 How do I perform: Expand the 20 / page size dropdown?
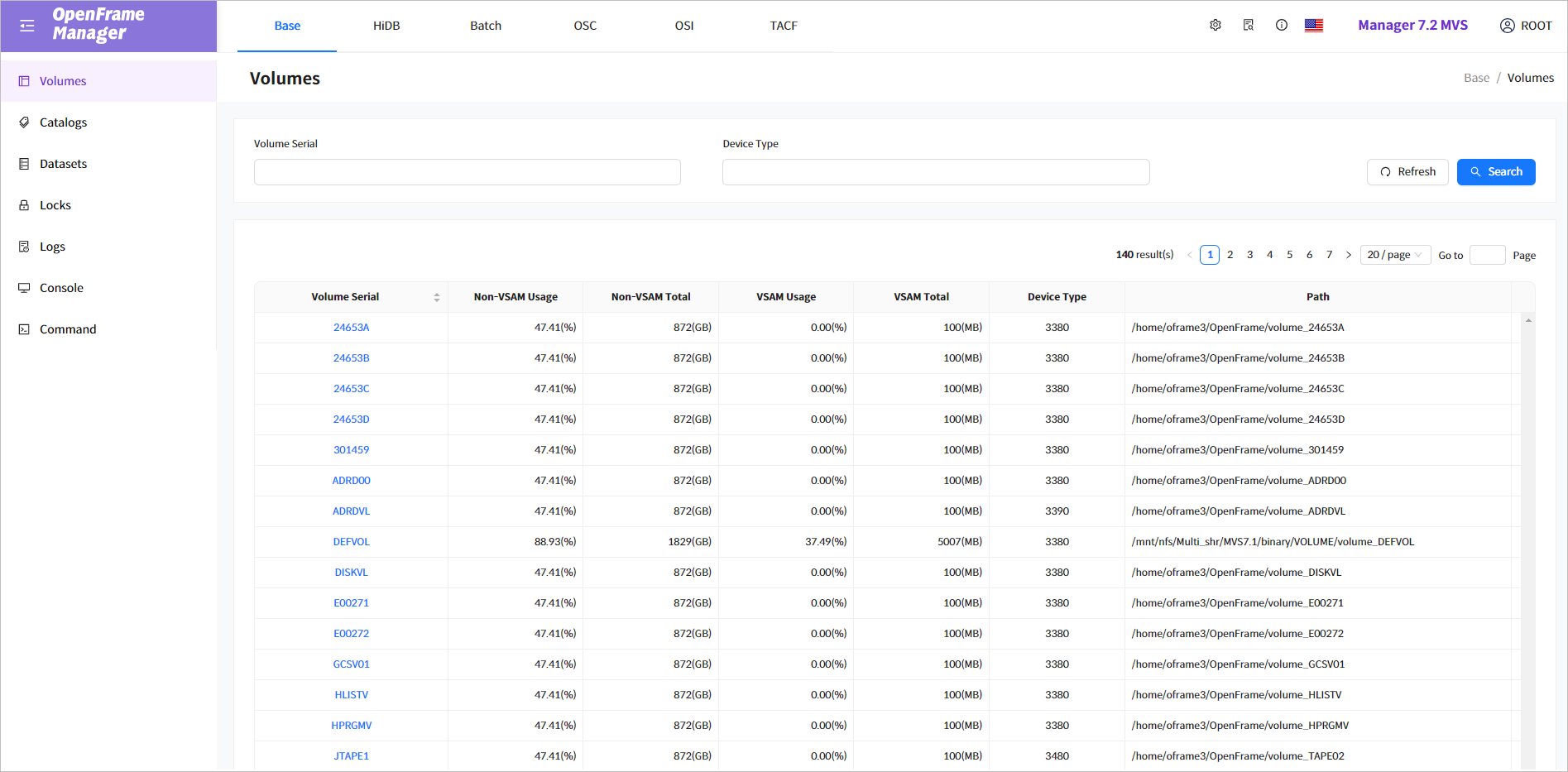1395,255
